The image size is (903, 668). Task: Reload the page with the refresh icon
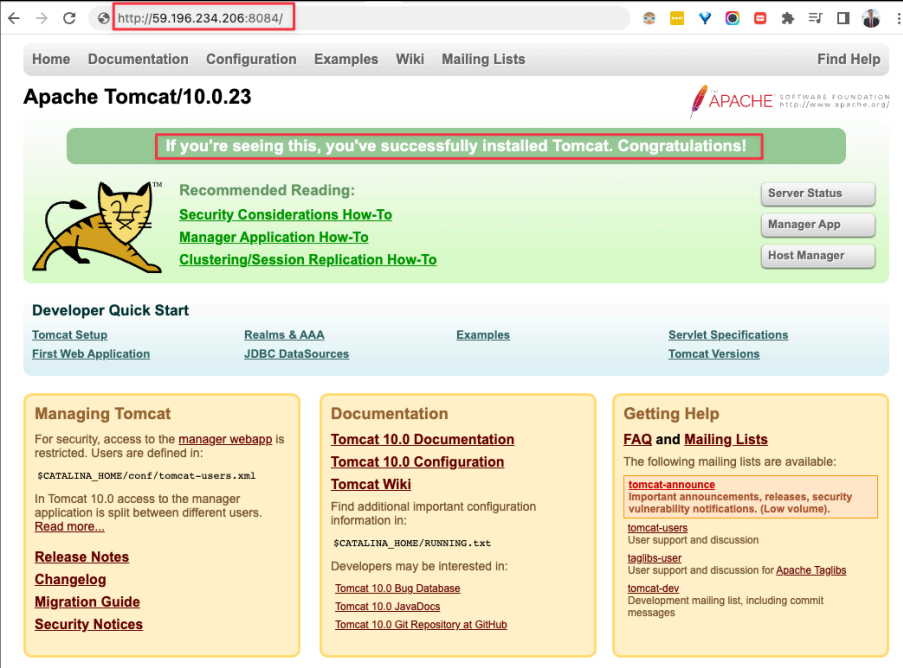coord(70,18)
